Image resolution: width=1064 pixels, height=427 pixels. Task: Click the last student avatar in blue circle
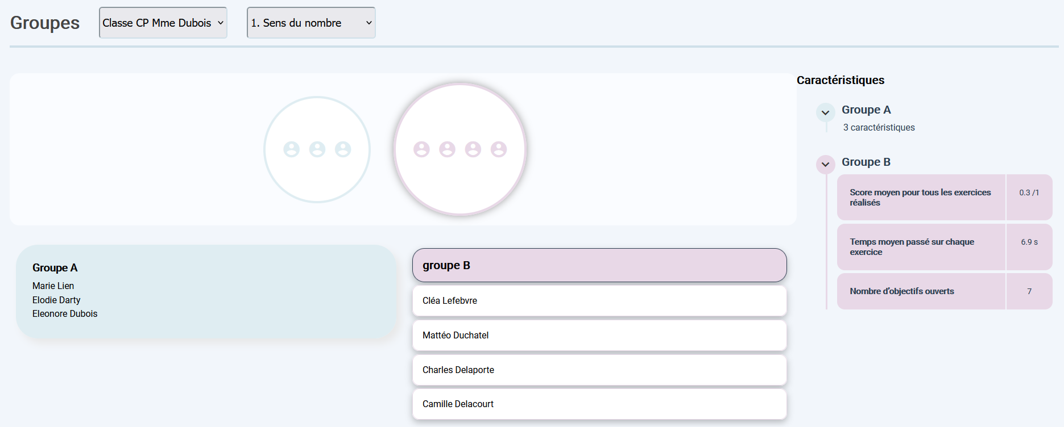point(343,149)
